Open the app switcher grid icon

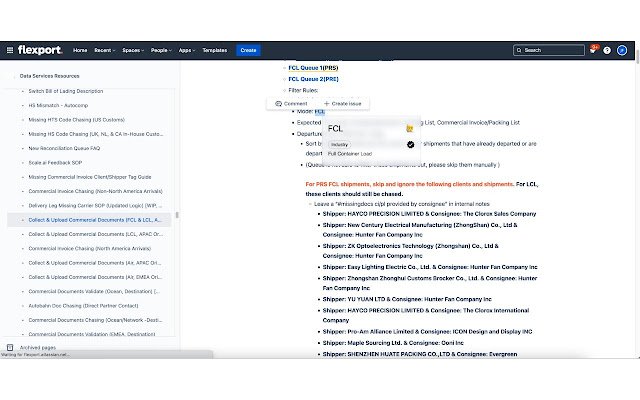click(10, 50)
